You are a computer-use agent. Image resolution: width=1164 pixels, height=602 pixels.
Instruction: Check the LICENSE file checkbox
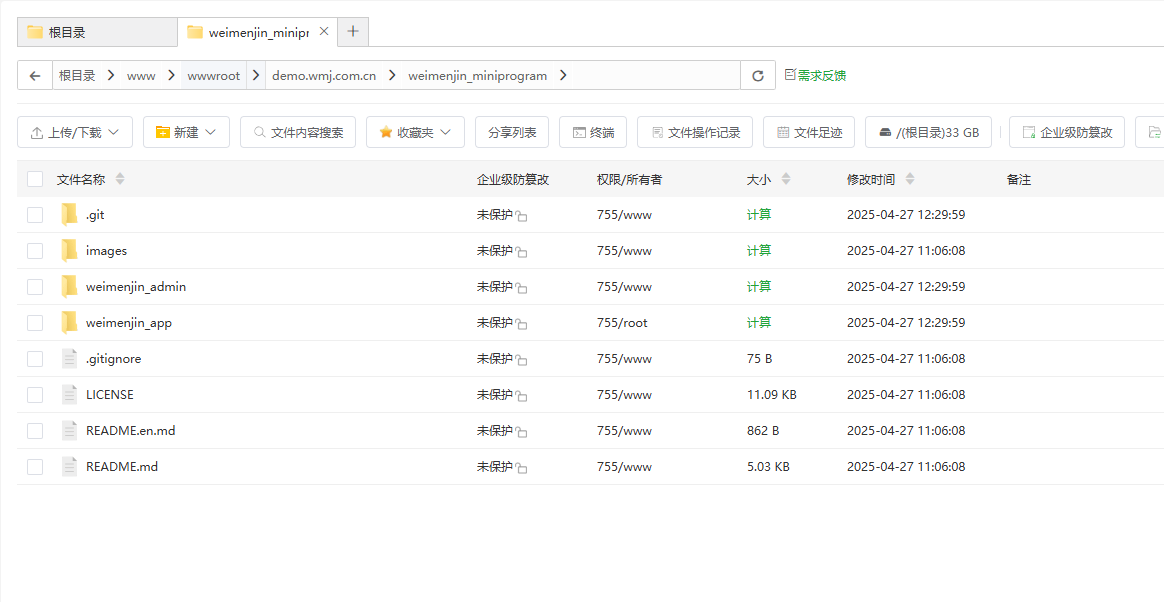[35, 395]
